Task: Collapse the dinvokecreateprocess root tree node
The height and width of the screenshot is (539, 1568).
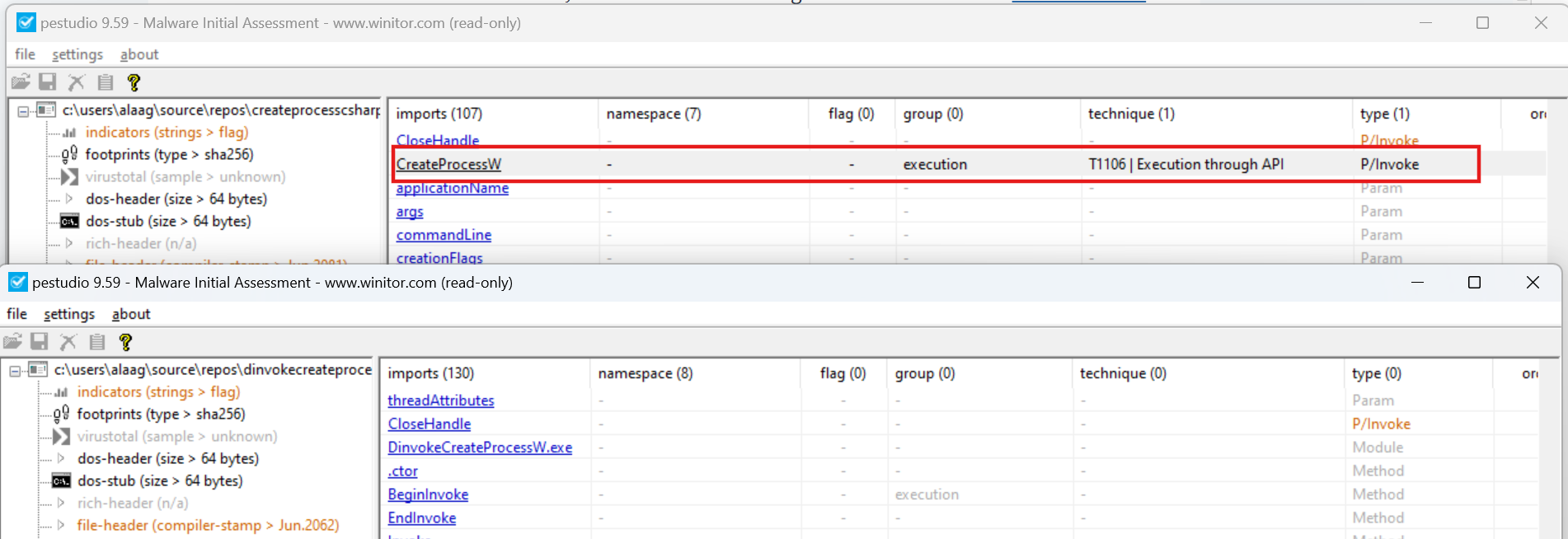Action: coord(15,371)
